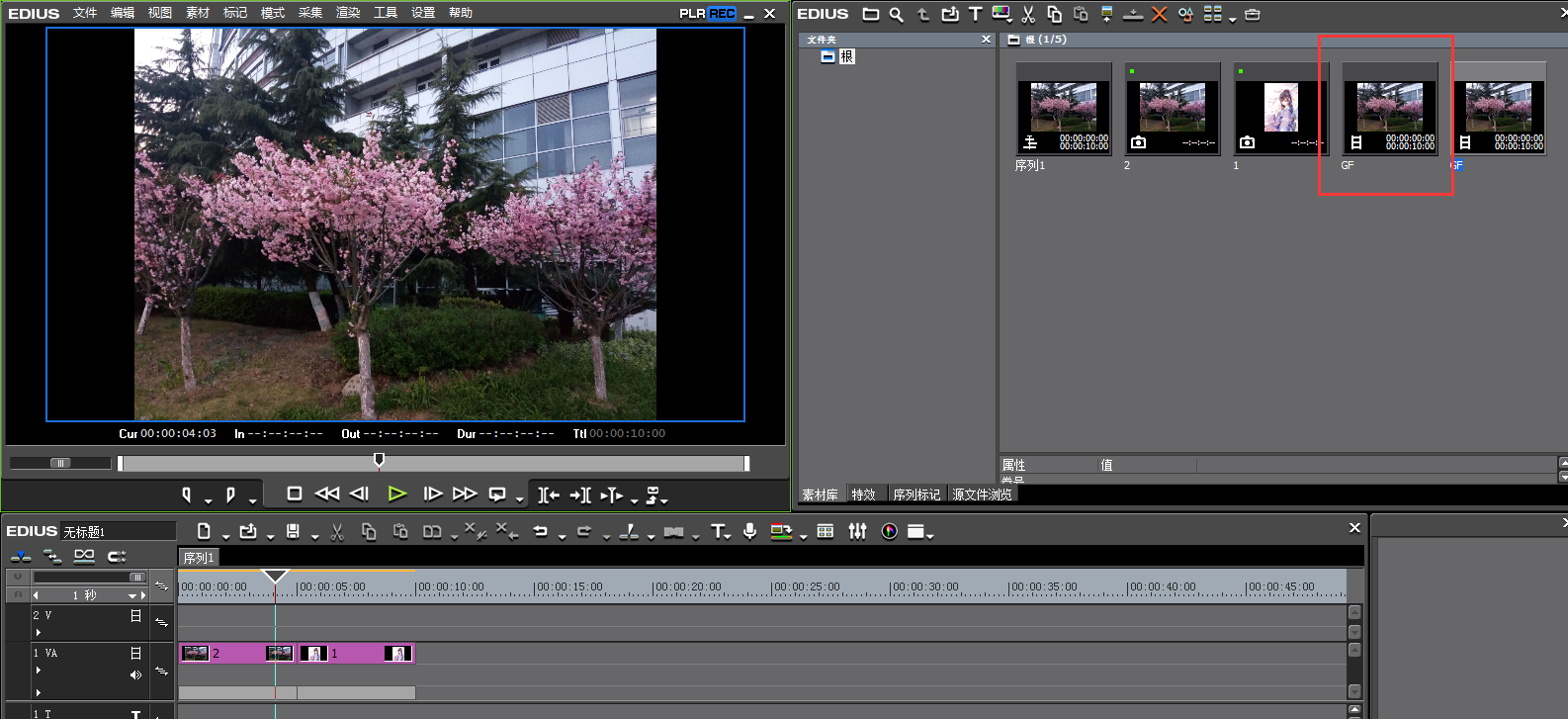Open the timeline scale dropdown (1 秒)
The height and width of the screenshot is (719, 1568).
[131, 595]
